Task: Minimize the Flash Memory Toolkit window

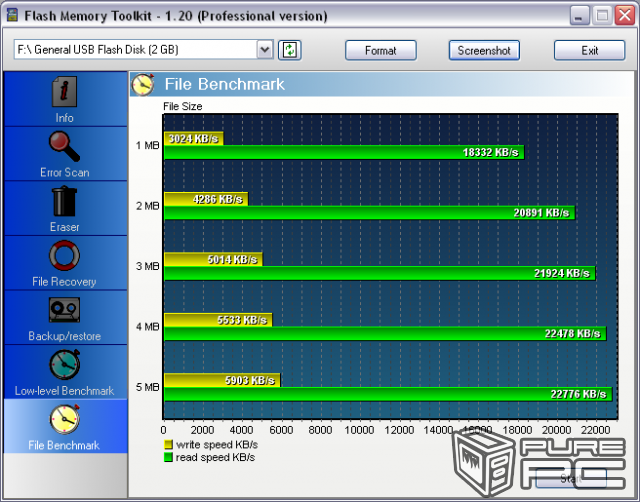Action: [579, 16]
